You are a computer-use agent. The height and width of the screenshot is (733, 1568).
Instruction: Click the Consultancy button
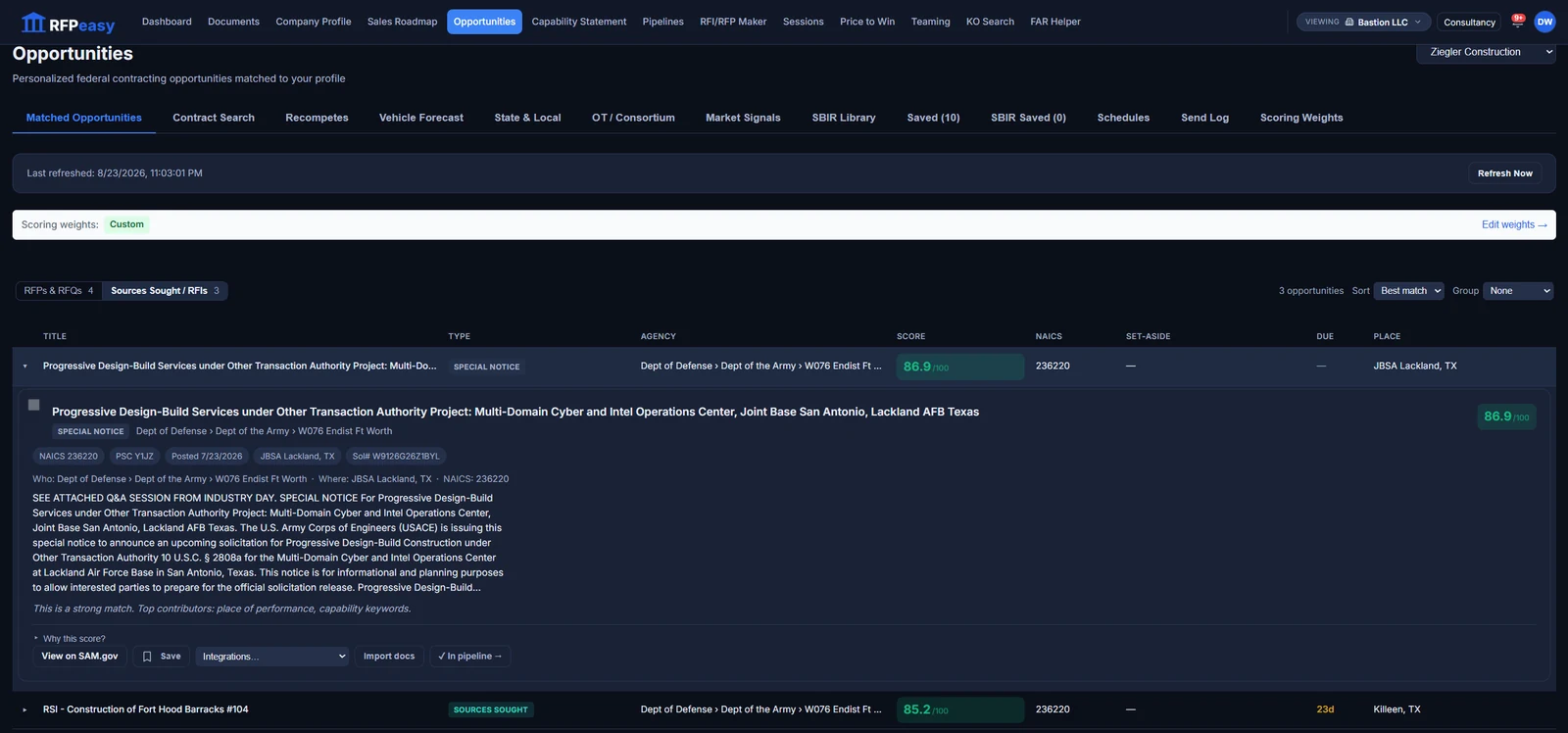tap(1469, 22)
